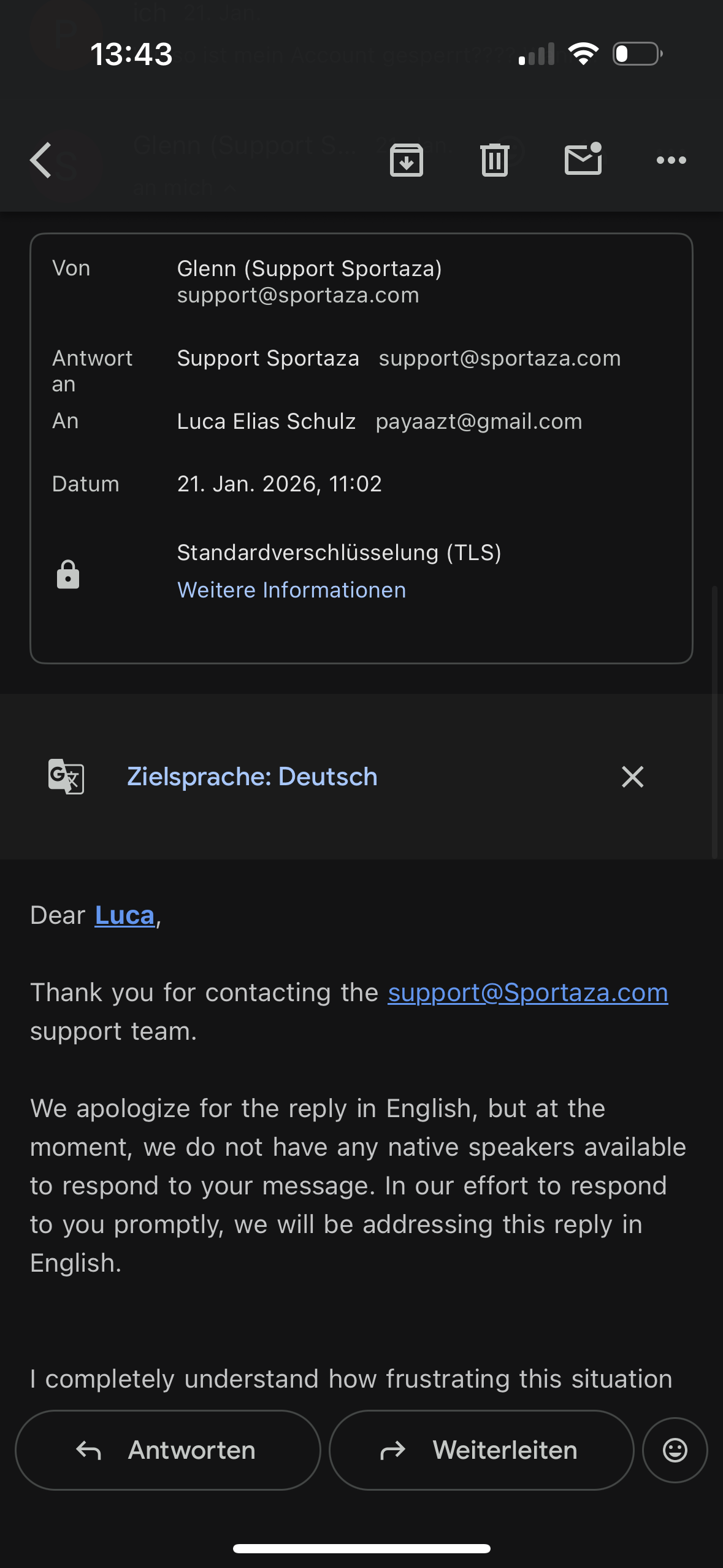
Task: Tap the Weiterleiten forward button
Action: point(481,1450)
